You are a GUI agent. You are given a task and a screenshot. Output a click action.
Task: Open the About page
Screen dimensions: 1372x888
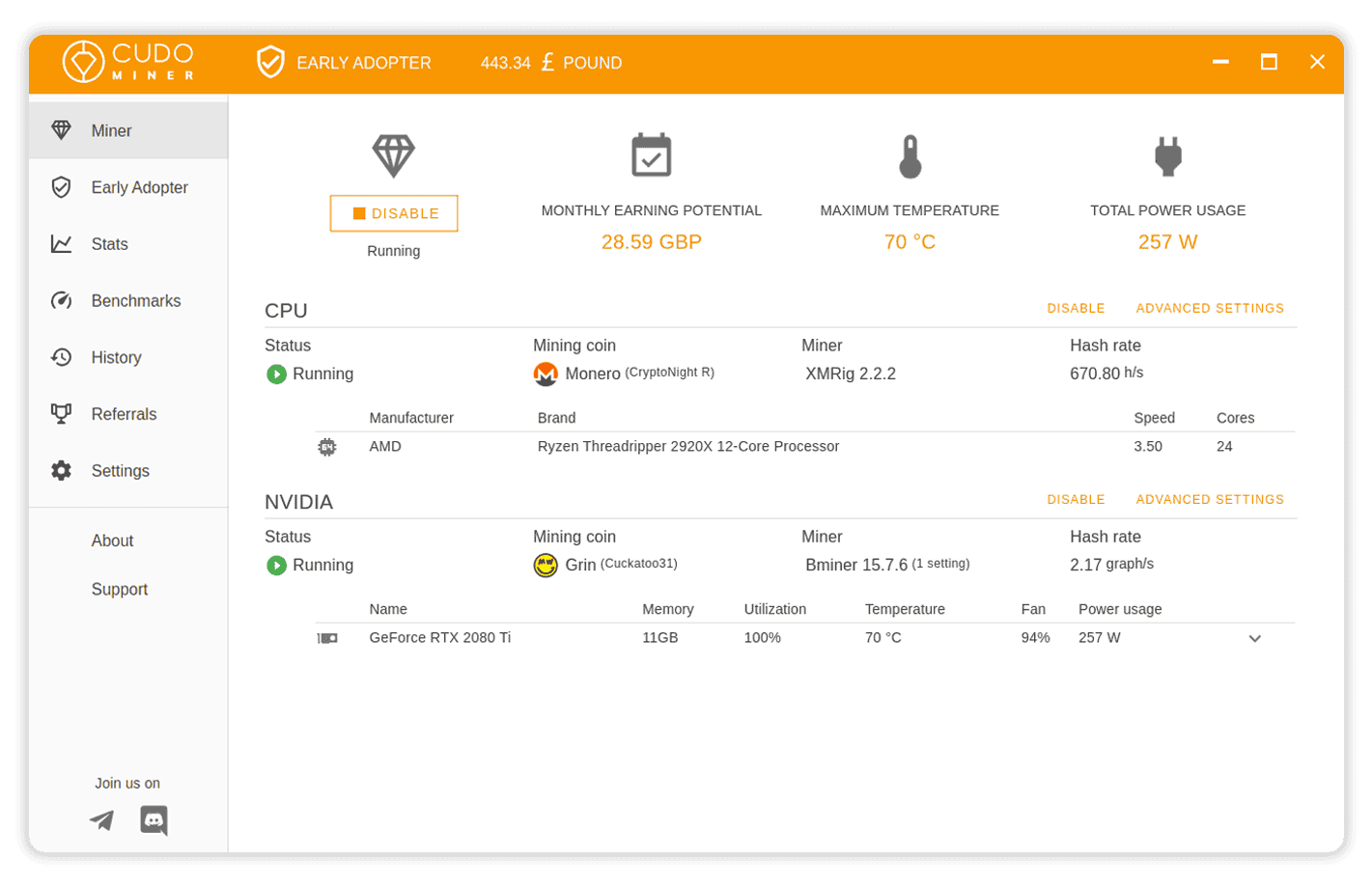point(112,541)
